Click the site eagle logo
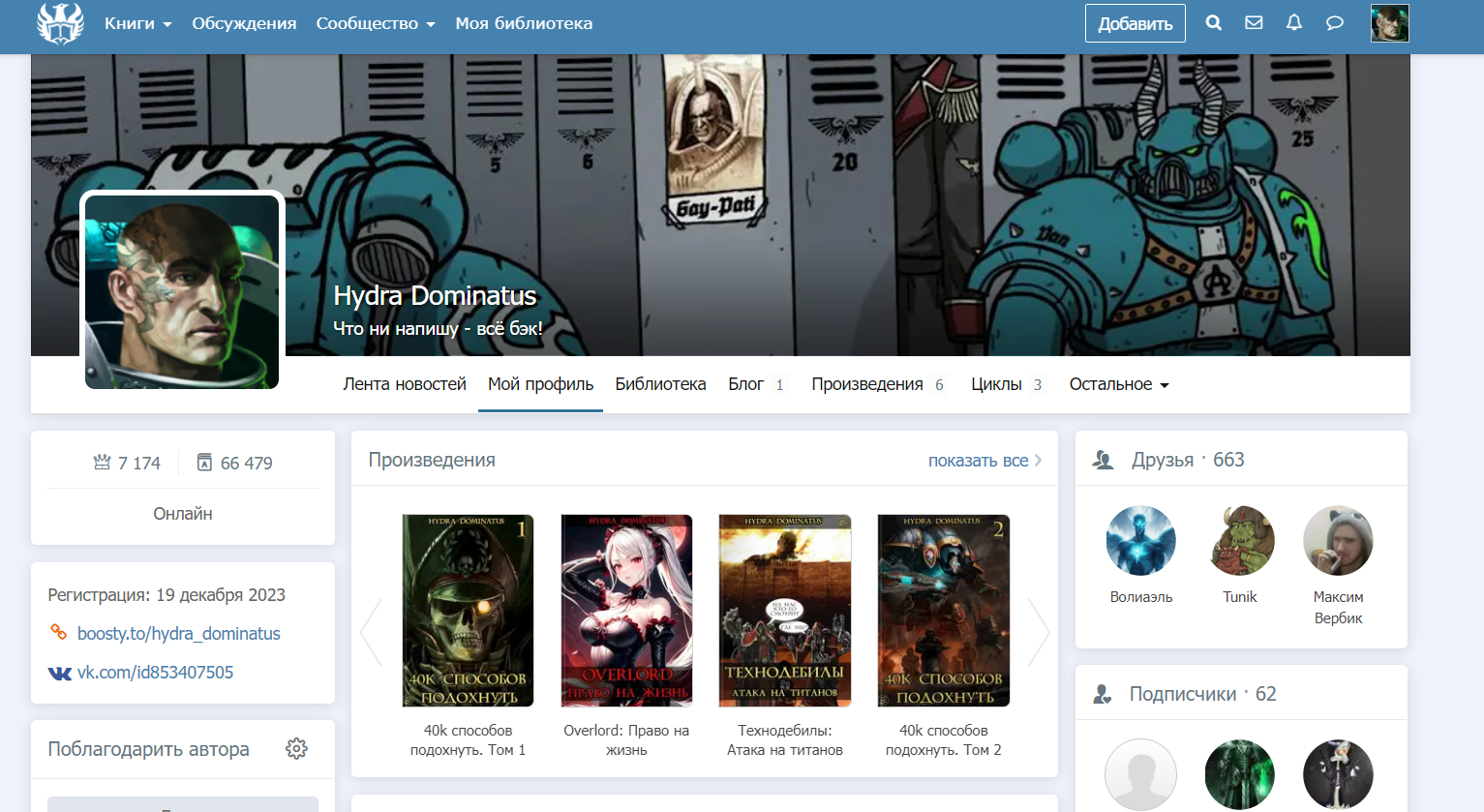Viewport: 1484px width, 812px height. [x=60, y=23]
